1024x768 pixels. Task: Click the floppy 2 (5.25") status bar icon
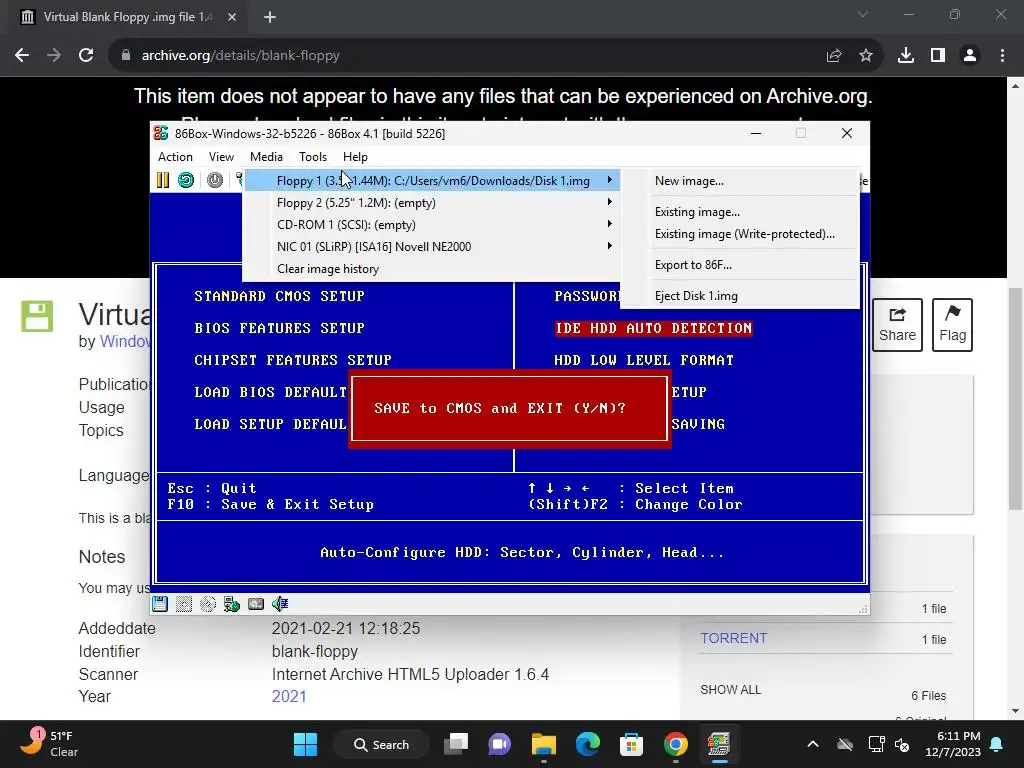pyautogui.click(x=184, y=604)
